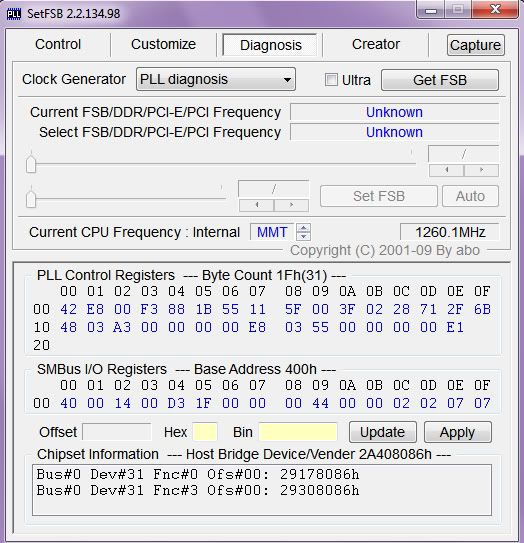
Task: Click right arrow under upper slider value box
Action: click(481, 170)
